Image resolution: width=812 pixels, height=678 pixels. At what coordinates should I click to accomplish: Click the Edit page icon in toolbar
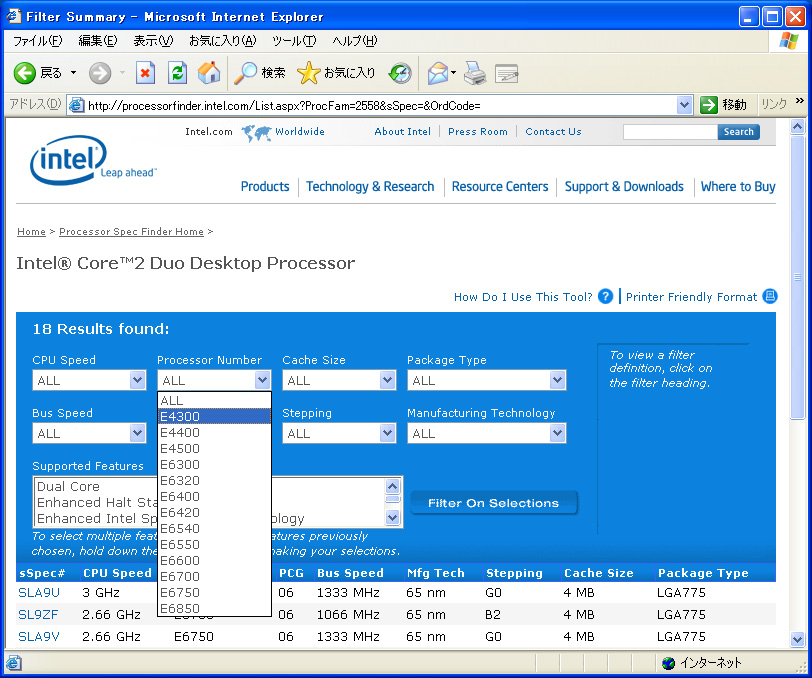[x=506, y=73]
